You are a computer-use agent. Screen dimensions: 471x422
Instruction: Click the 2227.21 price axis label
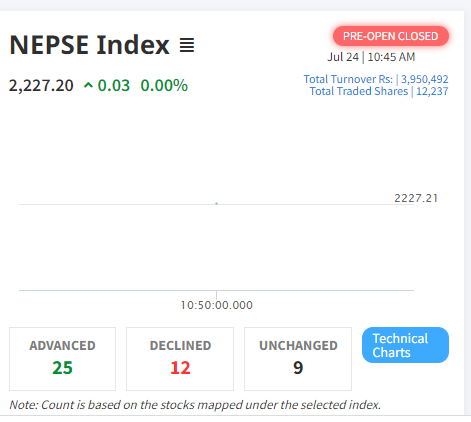click(x=416, y=198)
